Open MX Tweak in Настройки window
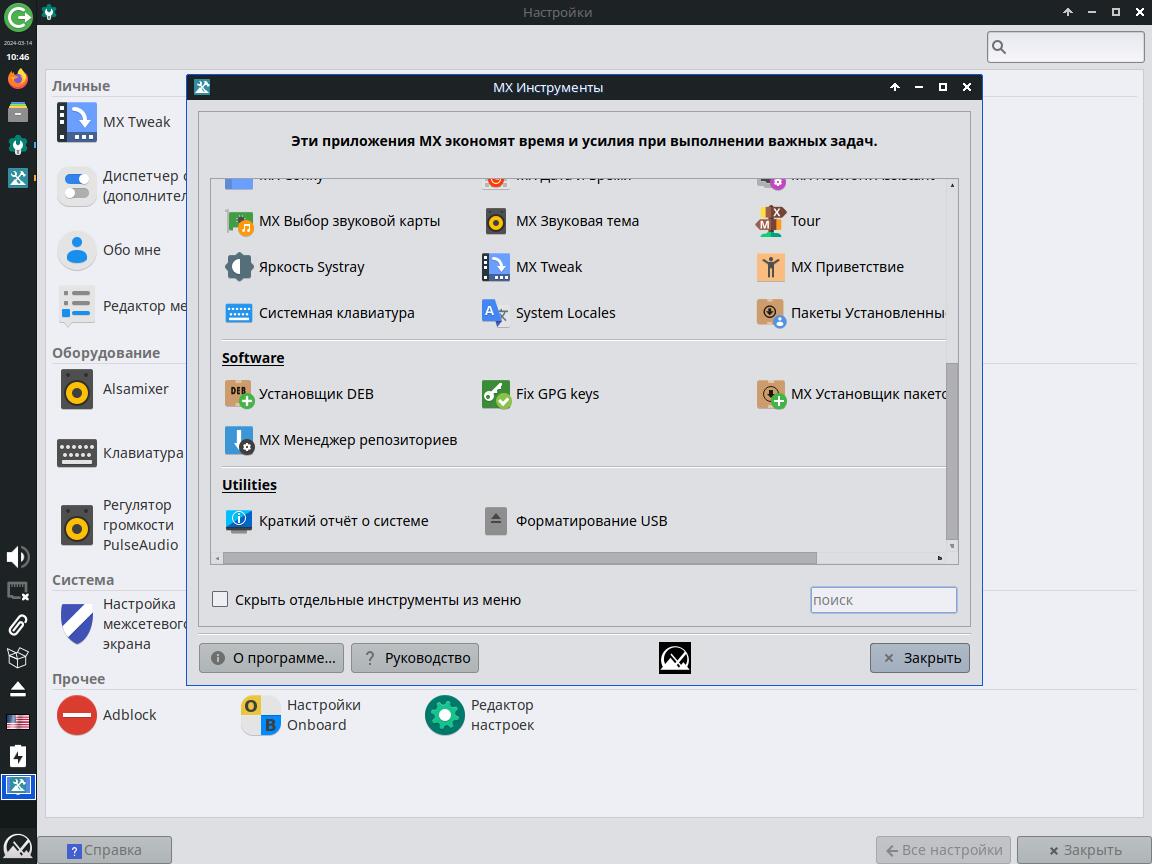Screen dimensions: 1152x864 point(114,122)
